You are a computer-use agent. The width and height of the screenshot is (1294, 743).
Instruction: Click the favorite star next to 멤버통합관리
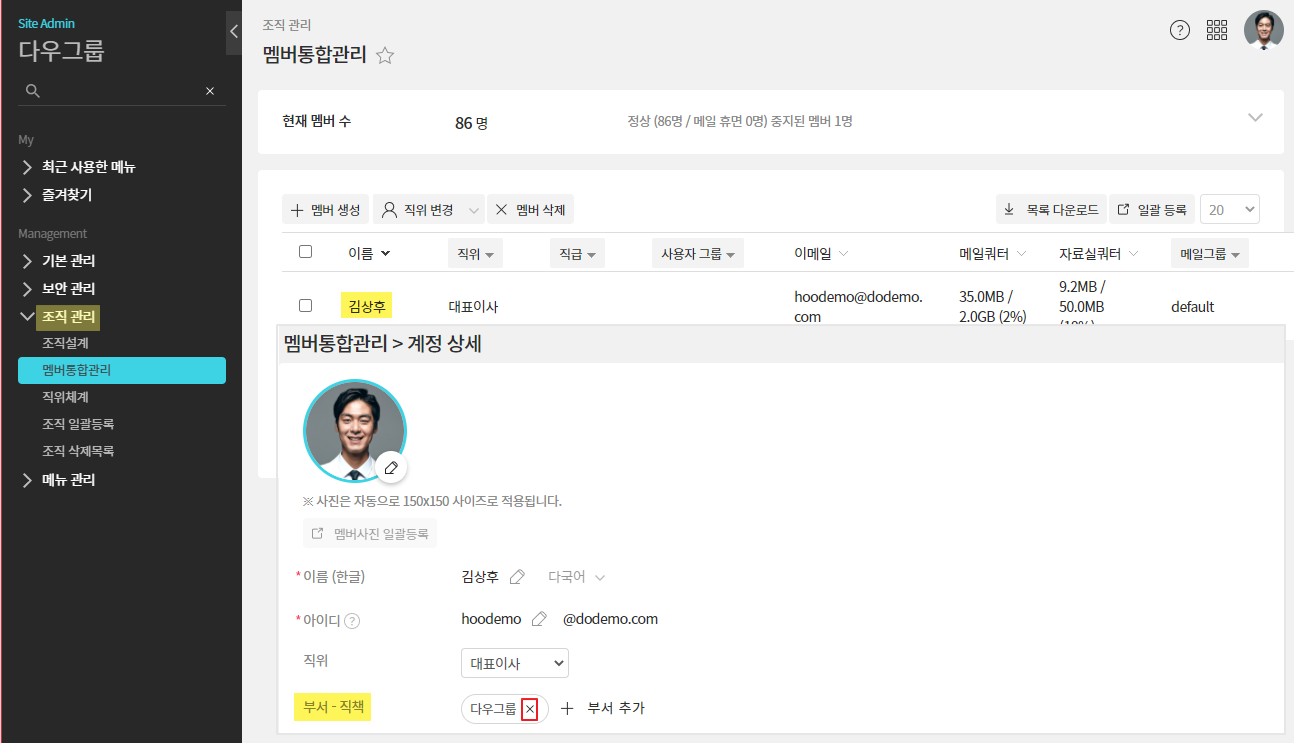pyautogui.click(x=385, y=56)
